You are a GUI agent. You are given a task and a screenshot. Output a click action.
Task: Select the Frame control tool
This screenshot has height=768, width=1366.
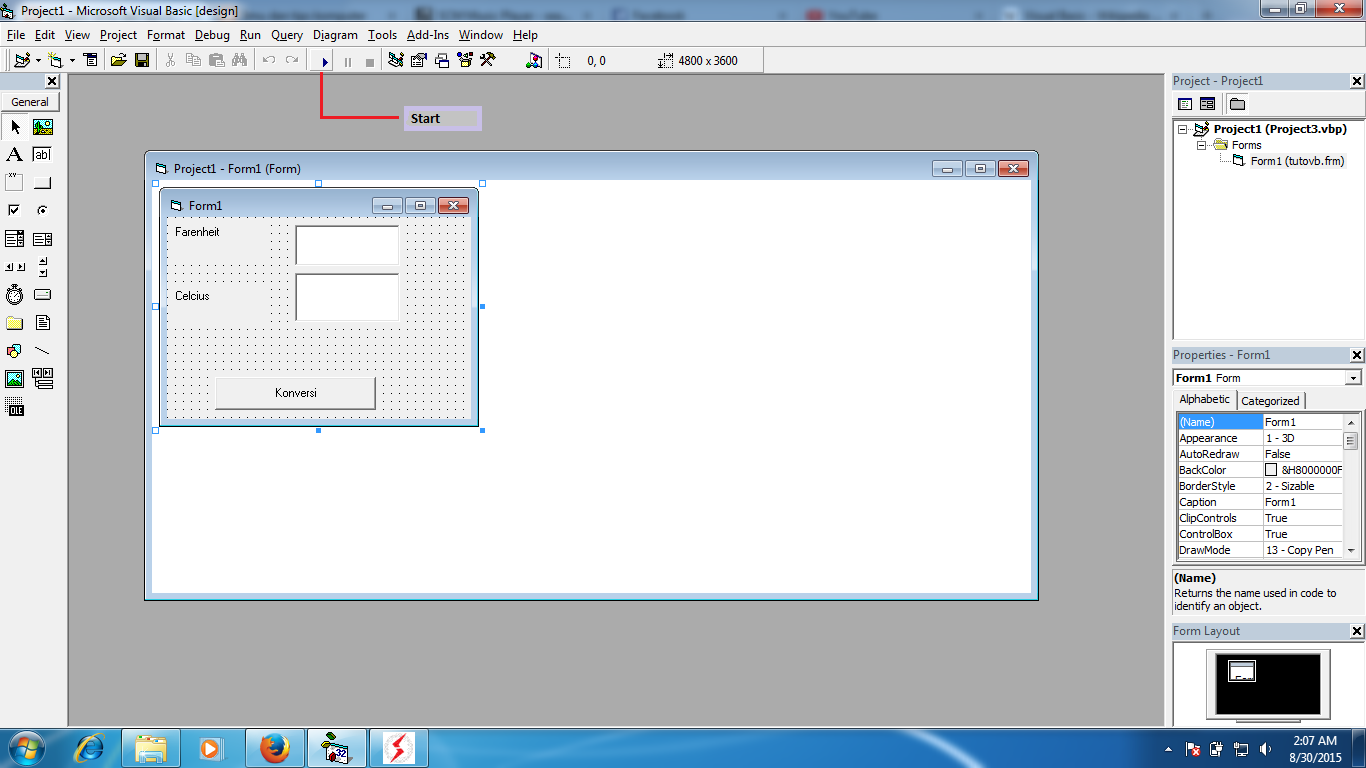coord(15,183)
